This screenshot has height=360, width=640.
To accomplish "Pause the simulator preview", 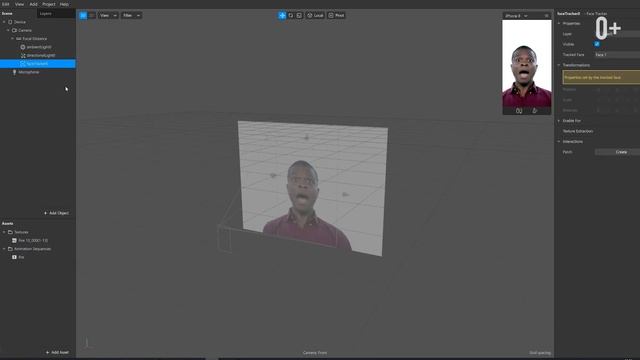I will tap(519, 111).
